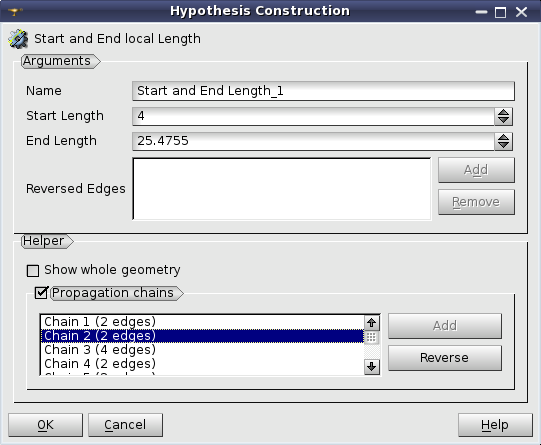Increase End Length with up arrow
Image resolution: width=541 pixels, height=445 pixels.
pyautogui.click(x=503, y=137)
